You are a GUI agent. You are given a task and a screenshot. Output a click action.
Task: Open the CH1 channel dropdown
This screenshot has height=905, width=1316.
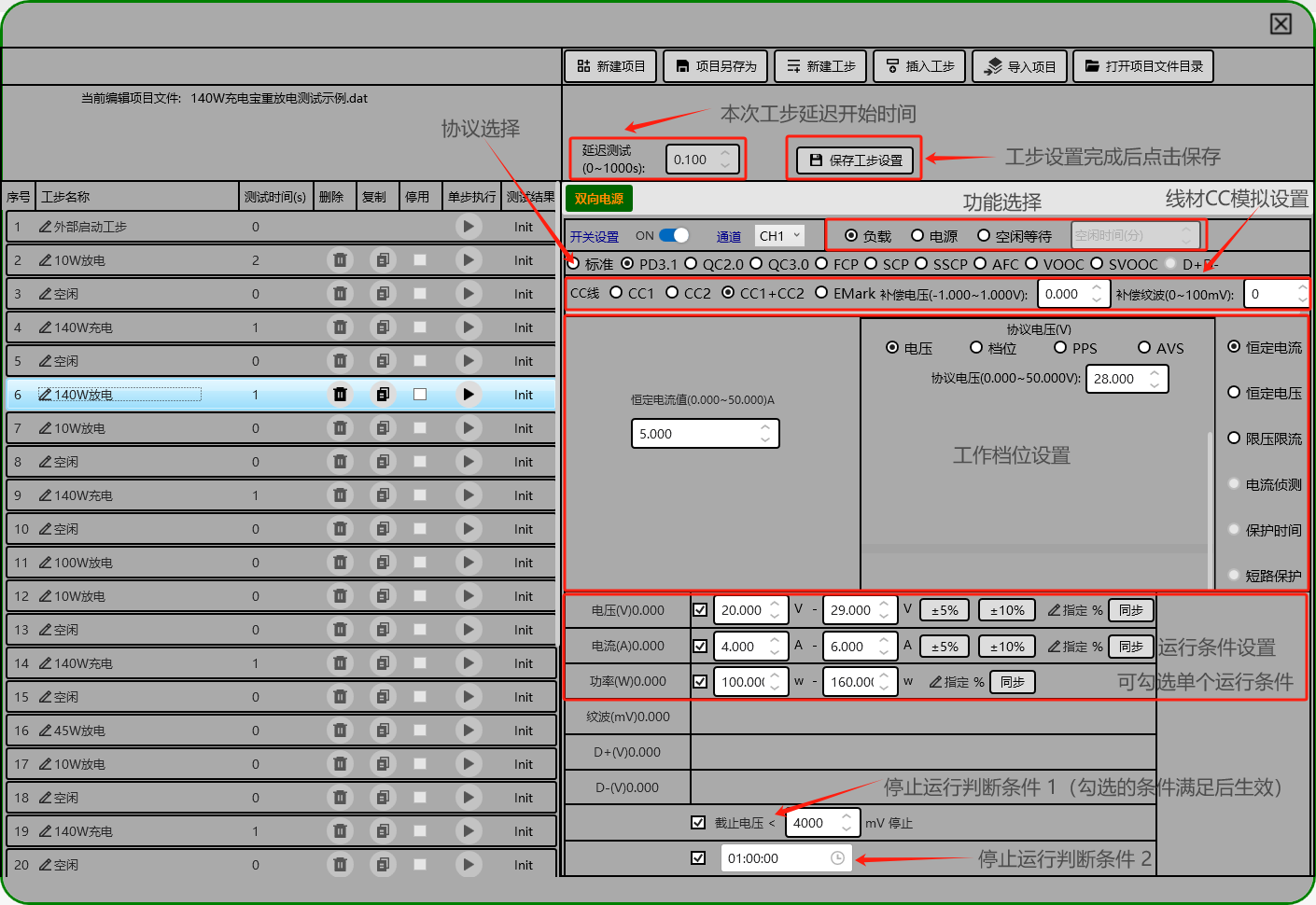tap(780, 236)
